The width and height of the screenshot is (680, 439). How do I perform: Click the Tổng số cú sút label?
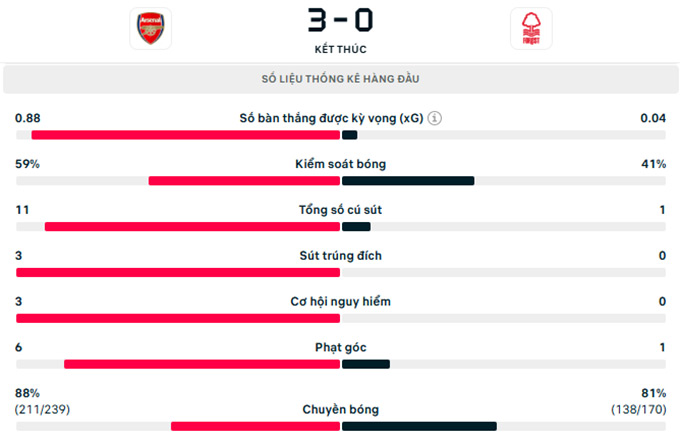pyautogui.click(x=340, y=210)
